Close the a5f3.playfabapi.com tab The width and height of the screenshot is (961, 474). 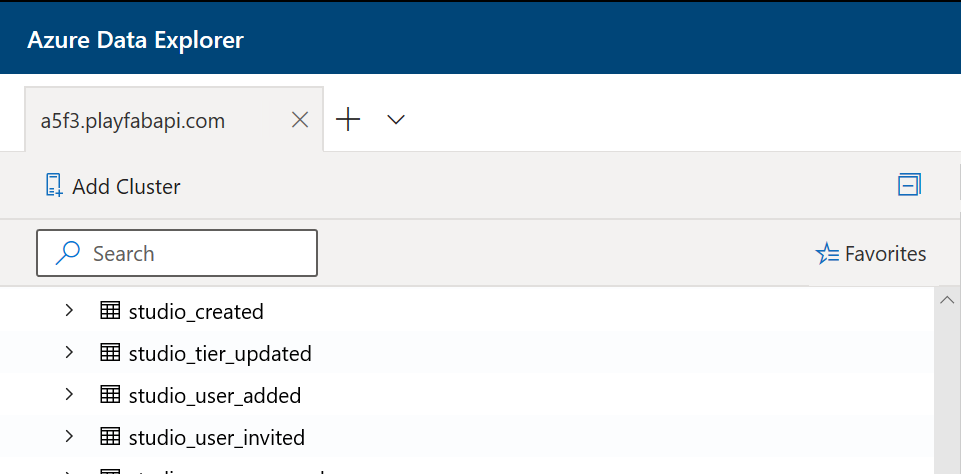click(300, 120)
